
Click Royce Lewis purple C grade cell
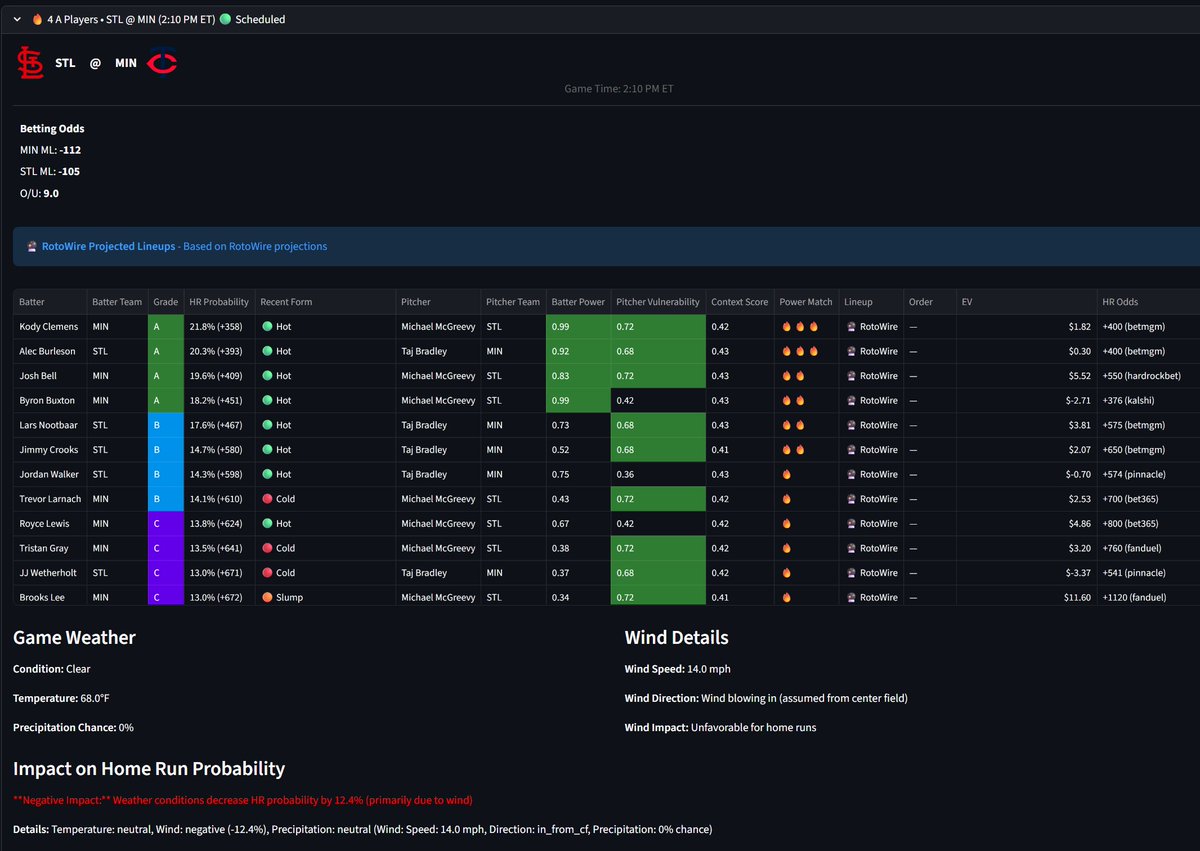point(166,523)
